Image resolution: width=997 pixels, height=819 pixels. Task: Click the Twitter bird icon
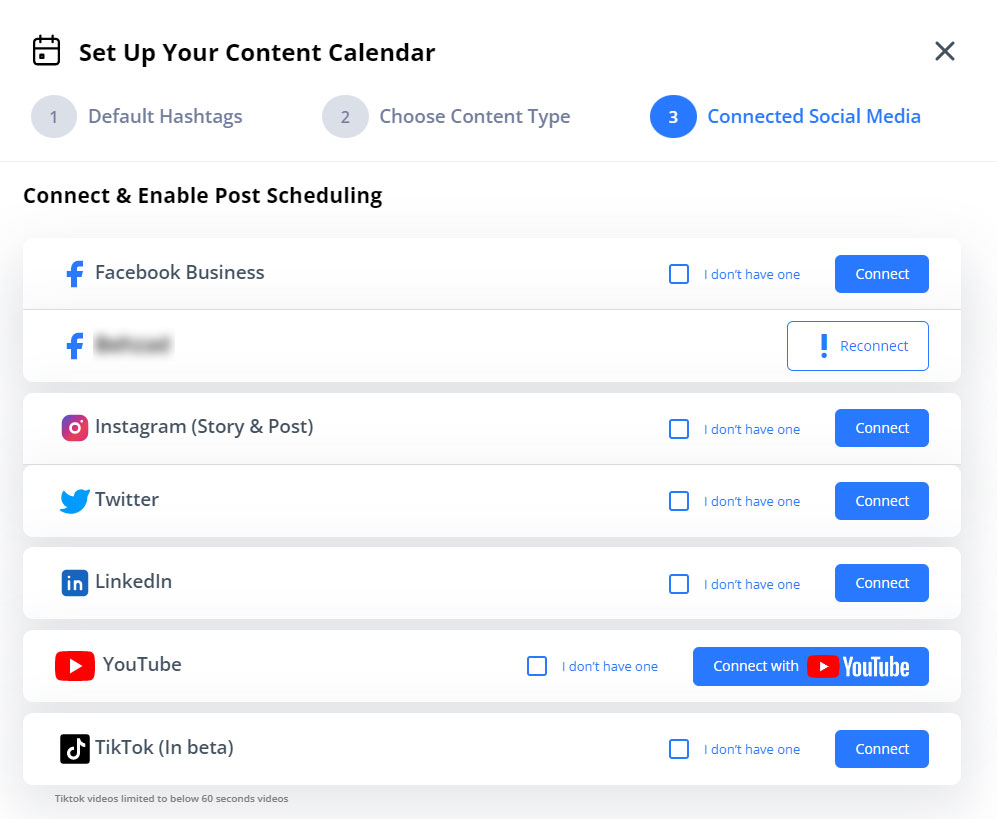click(75, 501)
